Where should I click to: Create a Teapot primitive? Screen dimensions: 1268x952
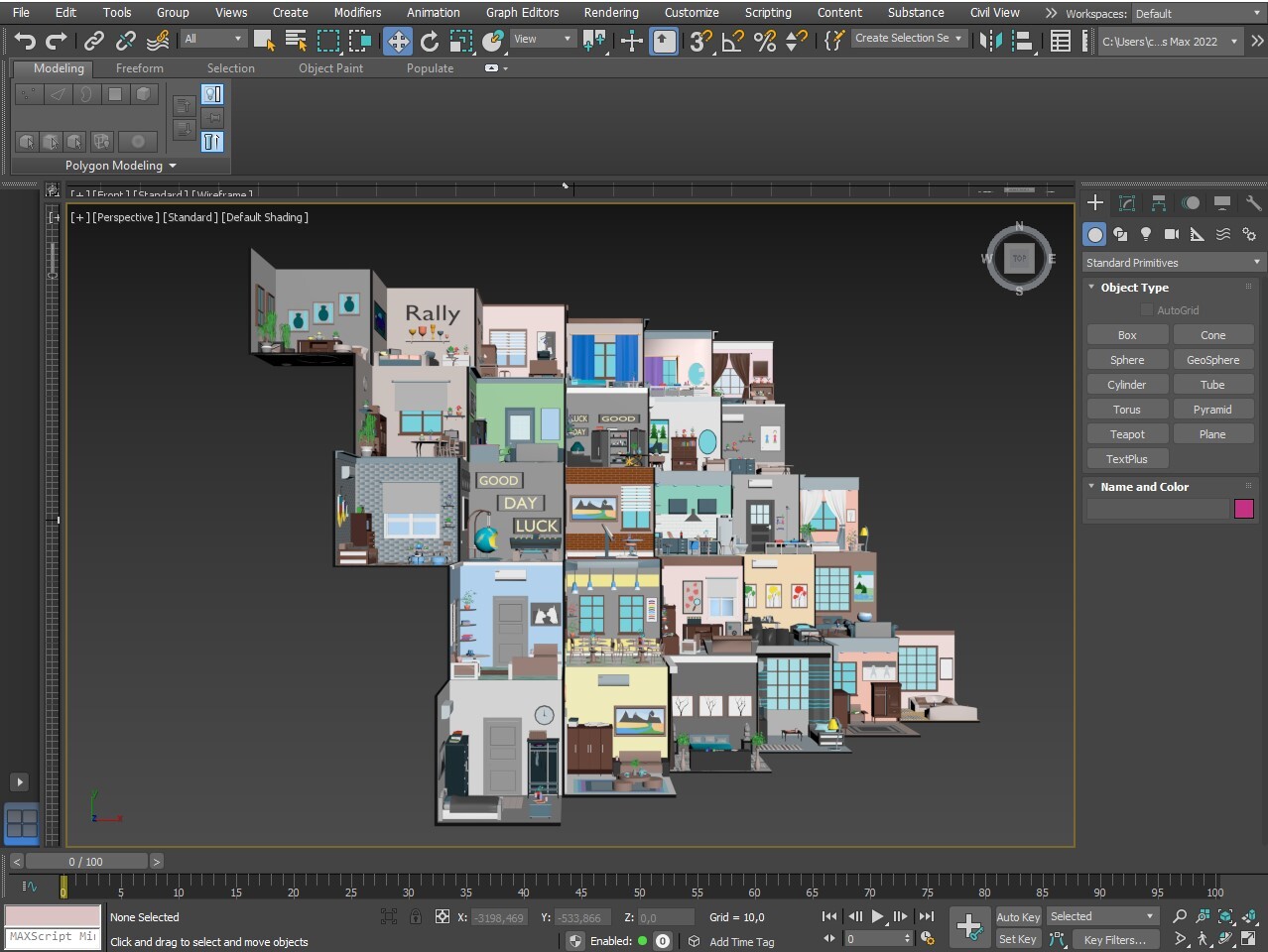[x=1127, y=433]
